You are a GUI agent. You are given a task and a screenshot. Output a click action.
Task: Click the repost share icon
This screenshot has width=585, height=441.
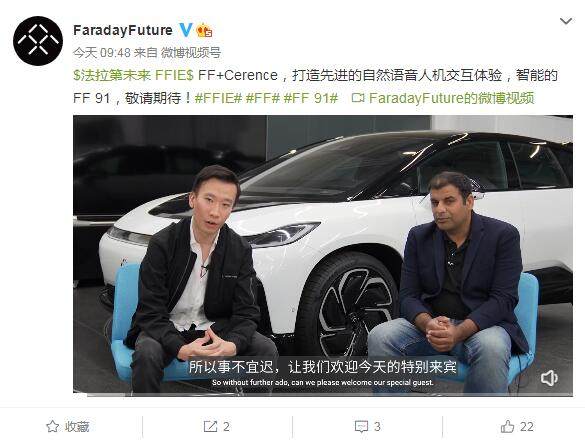[210, 426]
